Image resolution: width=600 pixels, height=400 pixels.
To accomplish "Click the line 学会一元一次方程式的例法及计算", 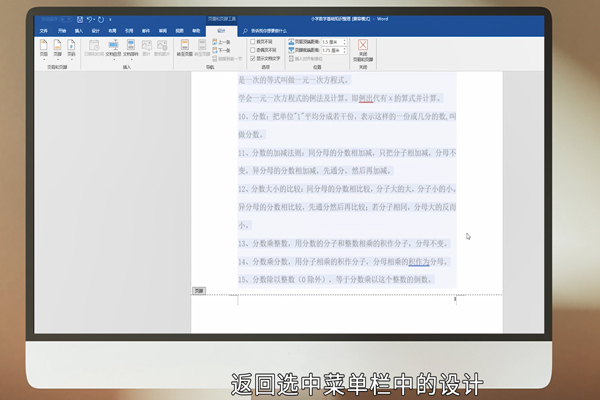I will click(x=340, y=98).
